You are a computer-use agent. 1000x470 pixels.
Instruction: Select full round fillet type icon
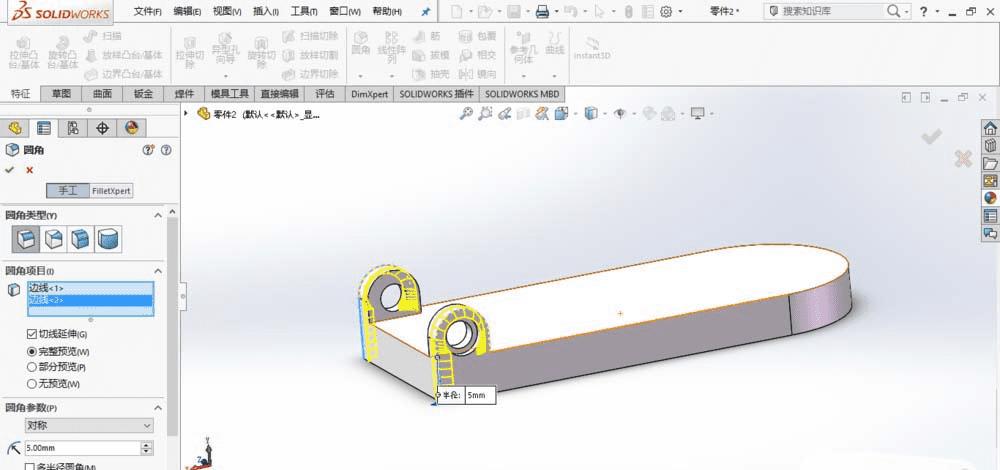tap(108, 239)
